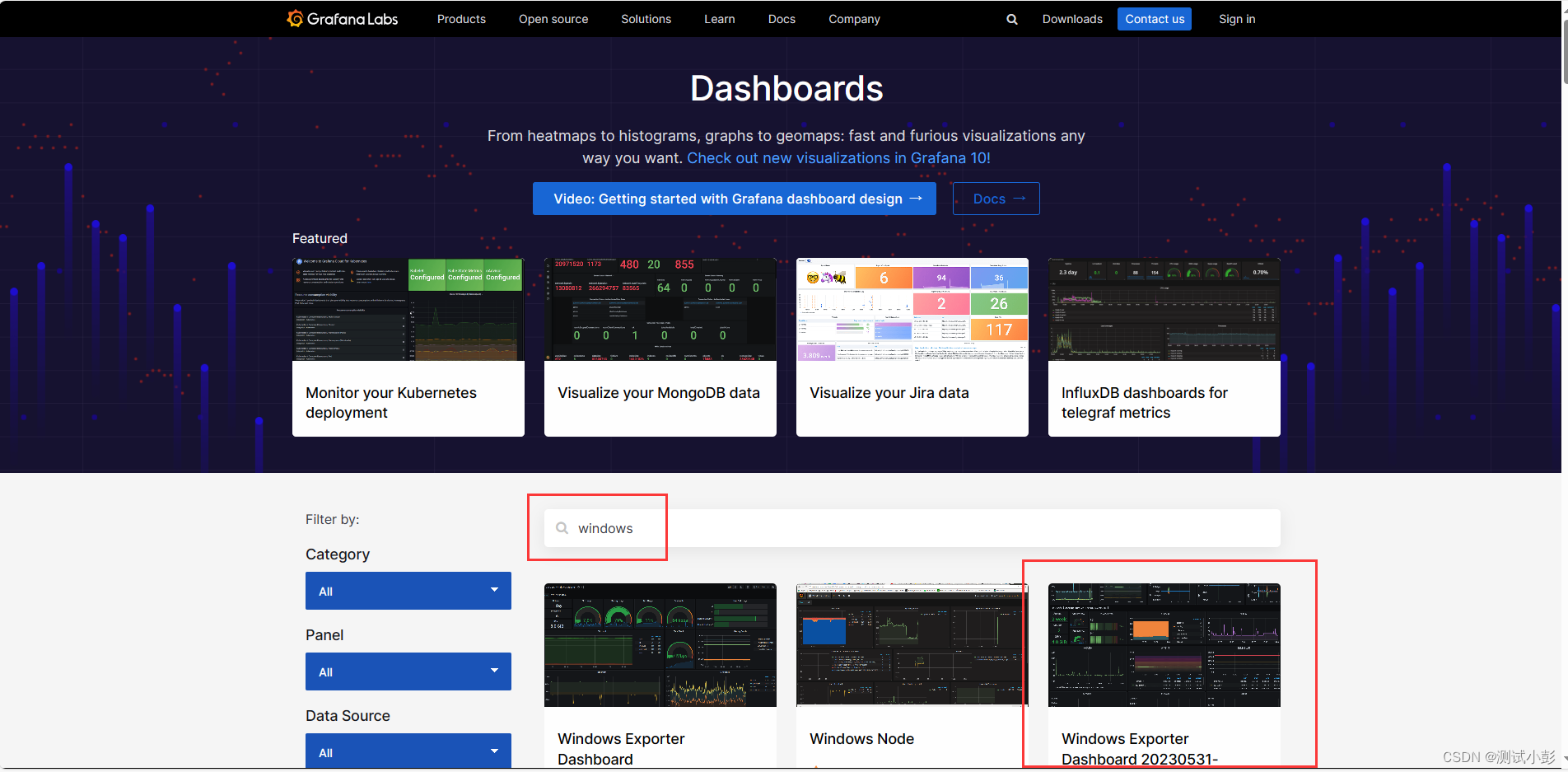Expand the Category filter dropdown
The height and width of the screenshot is (772, 1568).
pos(408,591)
